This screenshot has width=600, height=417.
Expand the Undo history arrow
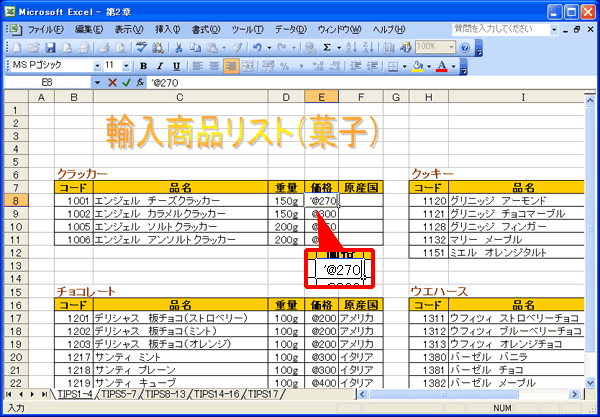[269, 47]
